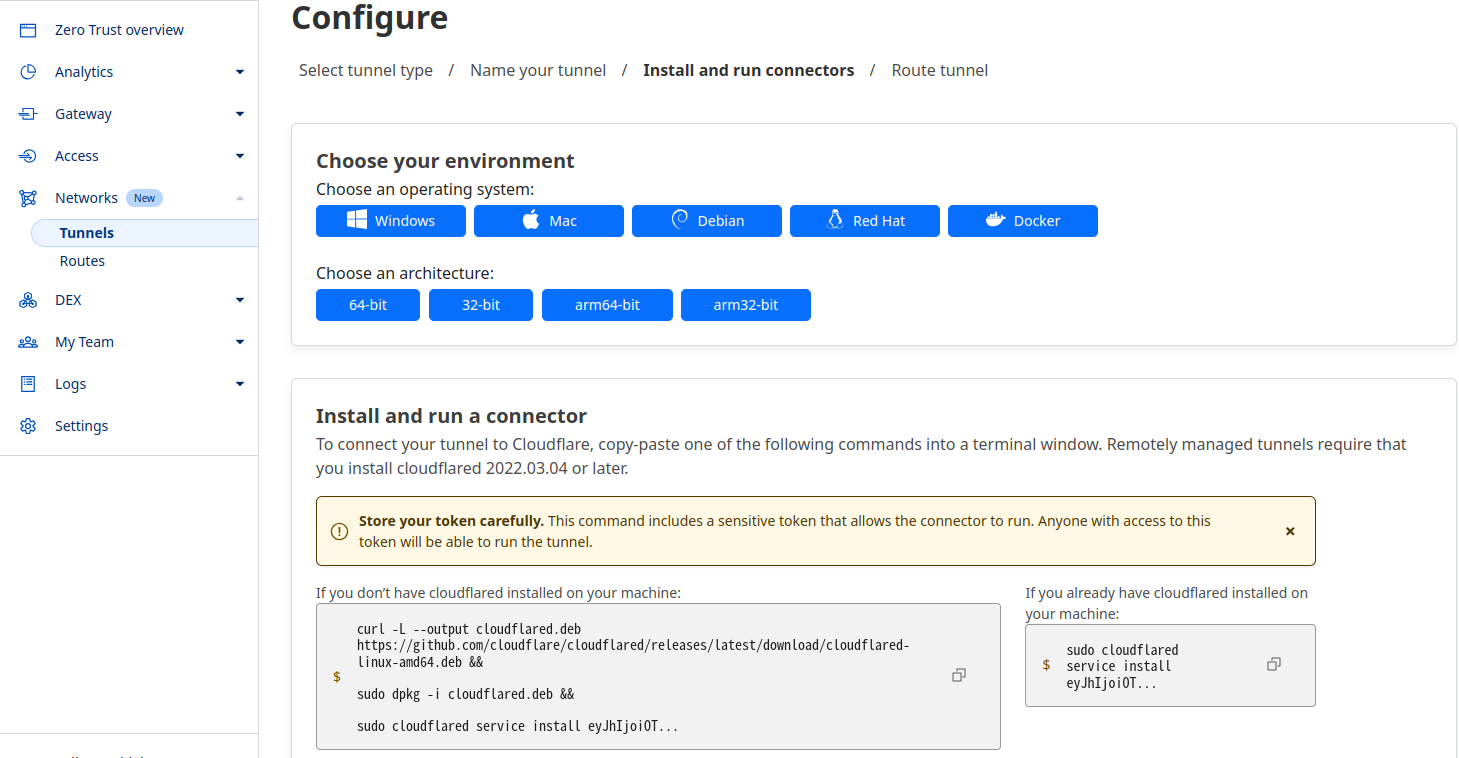This screenshot has width=1459, height=758.
Task: Select the arm64-bit architecture
Action: (x=607, y=305)
